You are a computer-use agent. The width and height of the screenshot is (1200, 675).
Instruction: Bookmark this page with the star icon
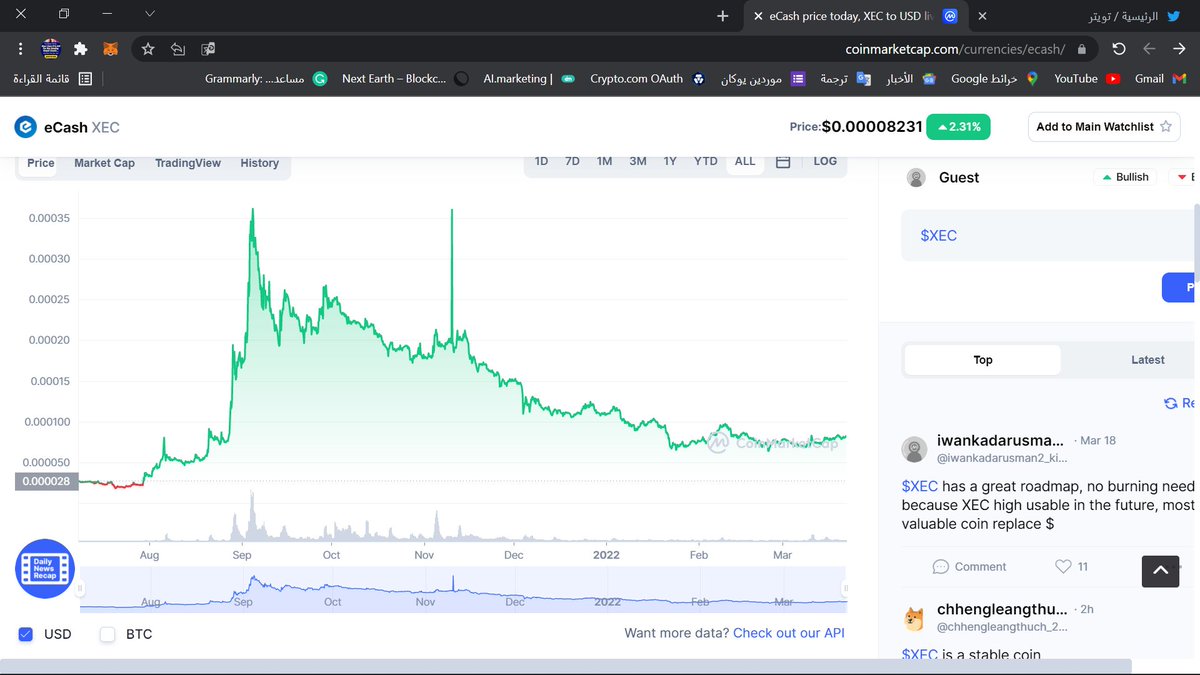(148, 48)
